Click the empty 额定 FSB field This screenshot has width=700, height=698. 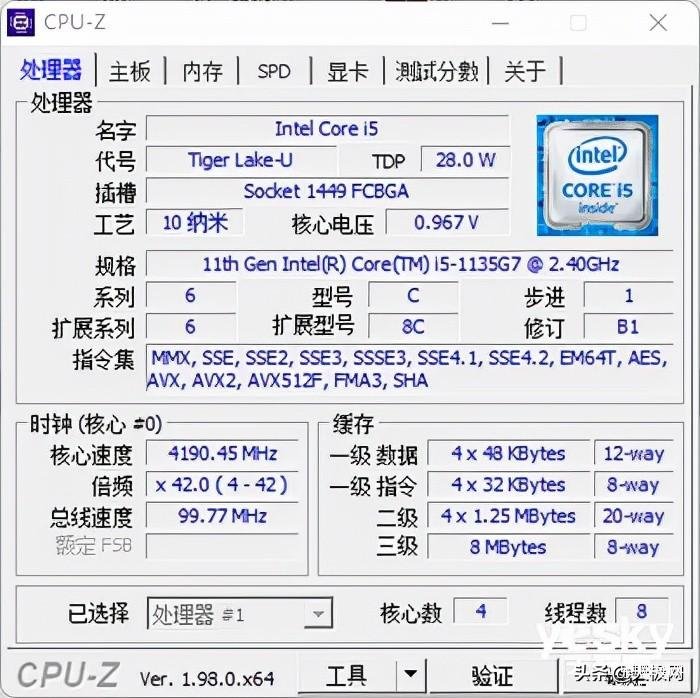tap(222, 546)
